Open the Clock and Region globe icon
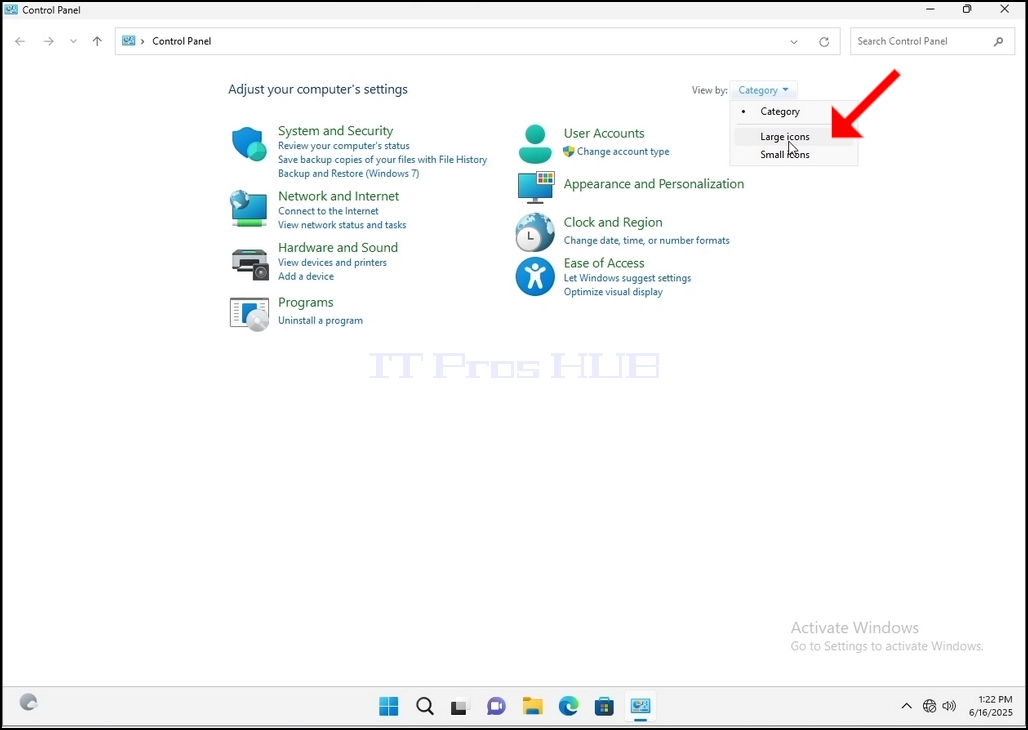 click(535, 232)
